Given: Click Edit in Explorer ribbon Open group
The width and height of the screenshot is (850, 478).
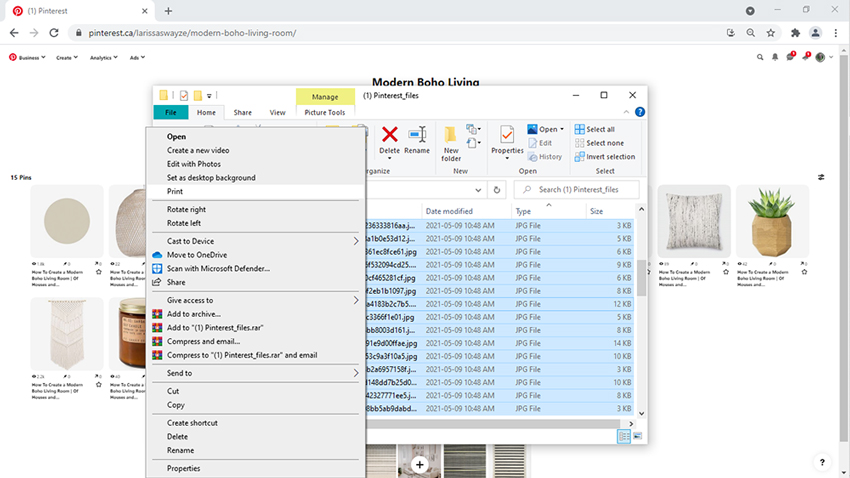Looking at the screenshot, I should pos(540,143).
